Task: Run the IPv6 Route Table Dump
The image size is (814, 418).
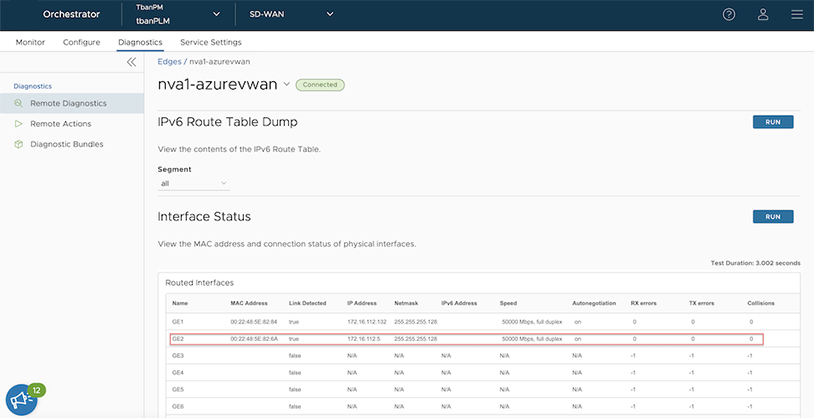Action: pyautogui.click(x=772, y=122)
